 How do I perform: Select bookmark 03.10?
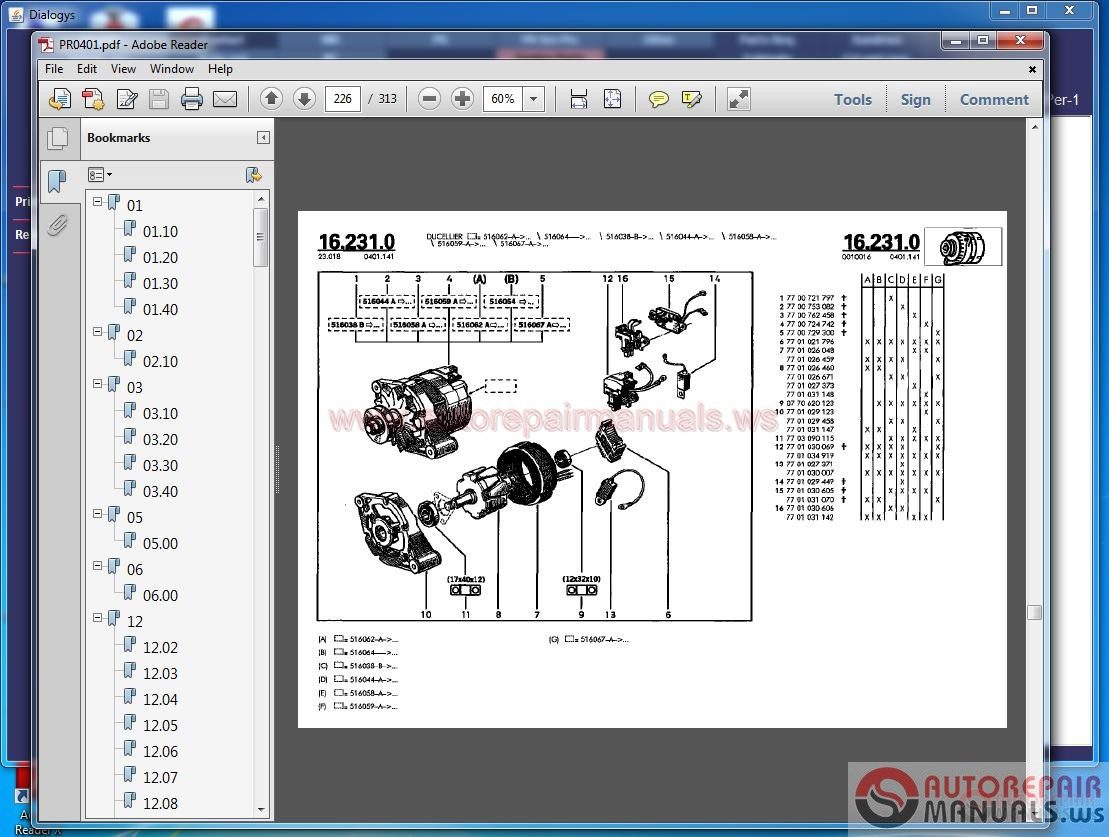(161, 413)
